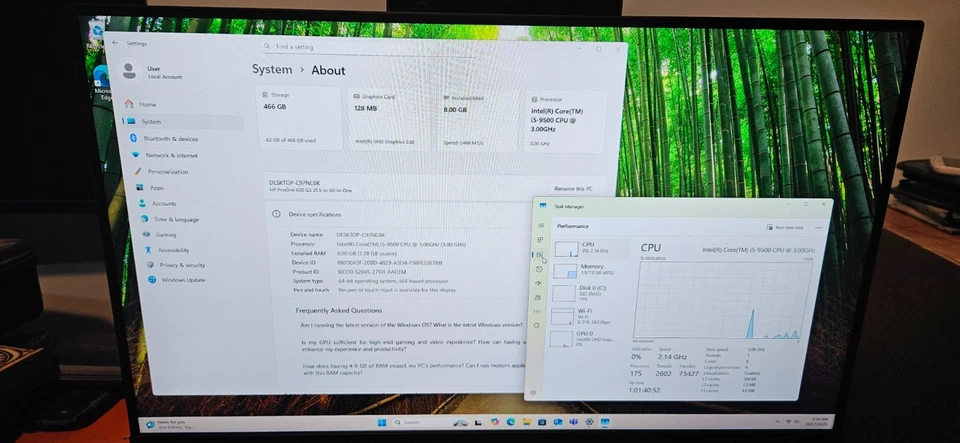Open Task View from the taskbar

[x=478, y=423]
